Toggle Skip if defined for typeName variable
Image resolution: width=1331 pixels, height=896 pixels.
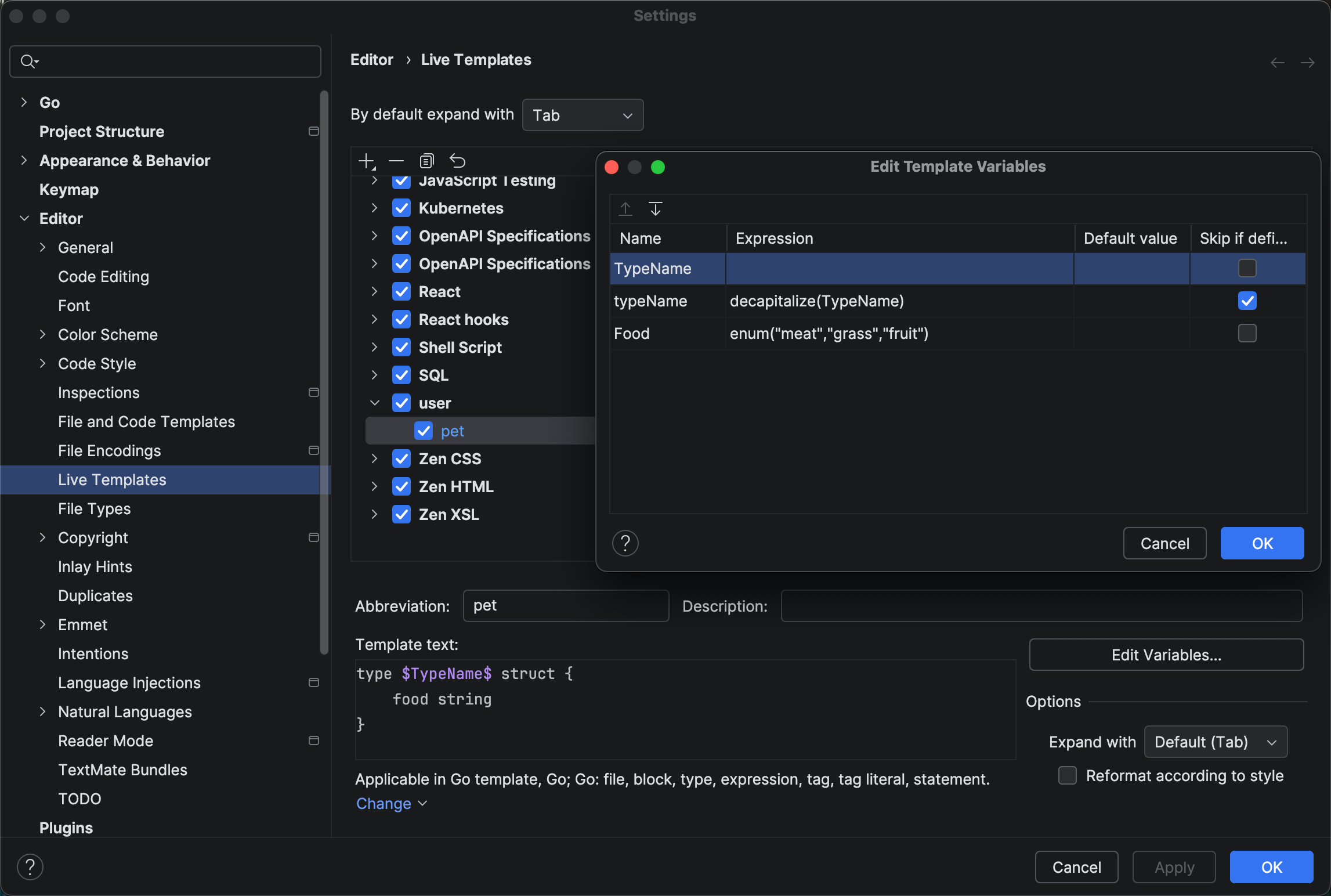(x=1247, y=301)
